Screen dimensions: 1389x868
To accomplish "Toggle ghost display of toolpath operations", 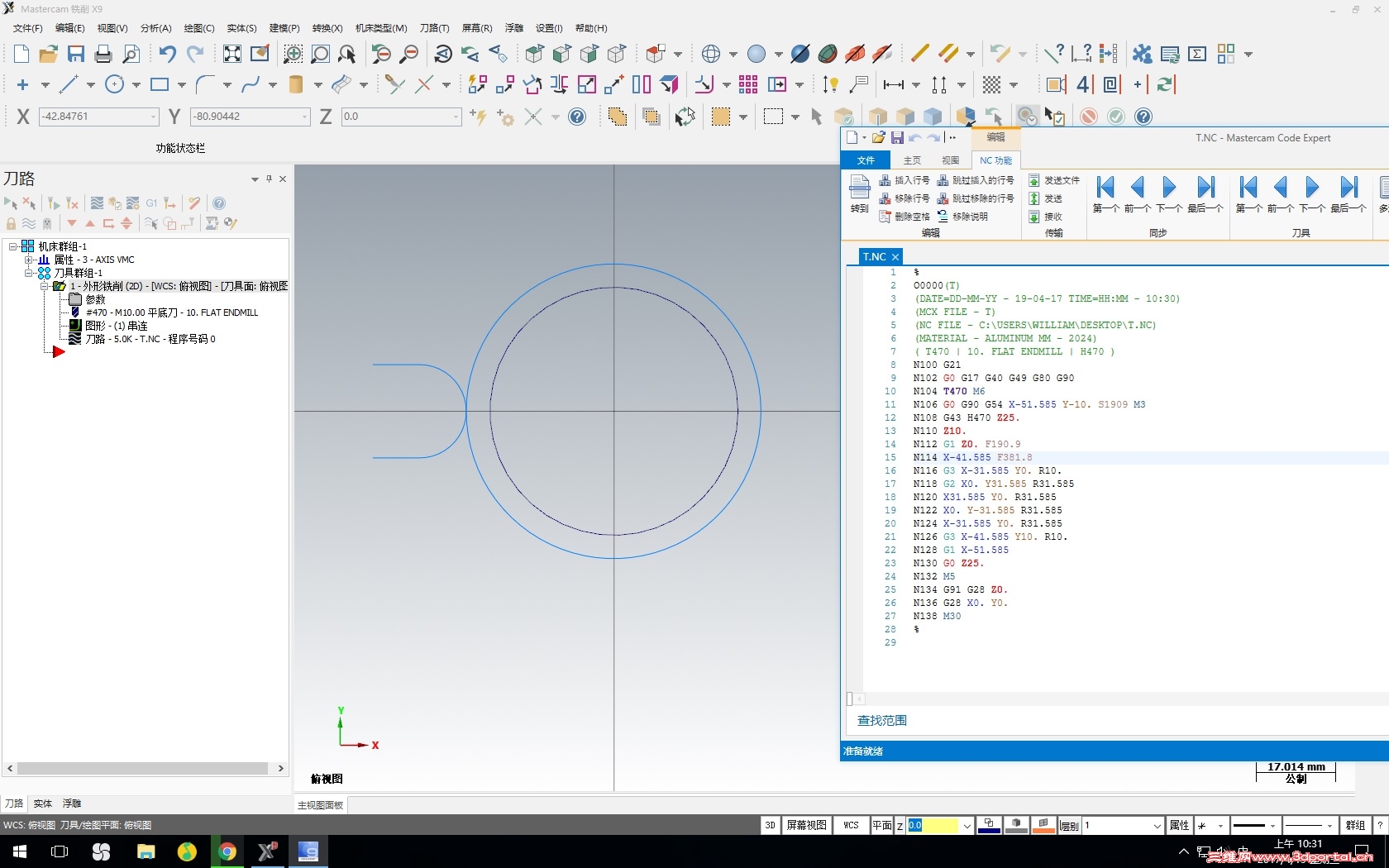I will point(47,223).
